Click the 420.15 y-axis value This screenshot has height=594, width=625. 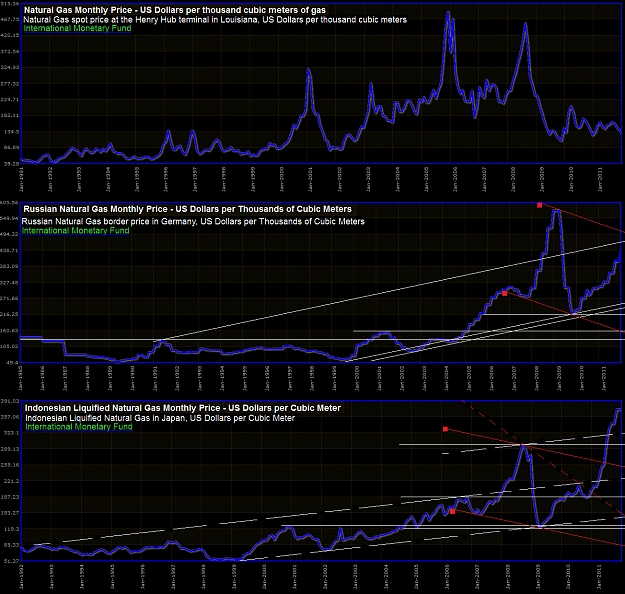click(x=10, y=35)
